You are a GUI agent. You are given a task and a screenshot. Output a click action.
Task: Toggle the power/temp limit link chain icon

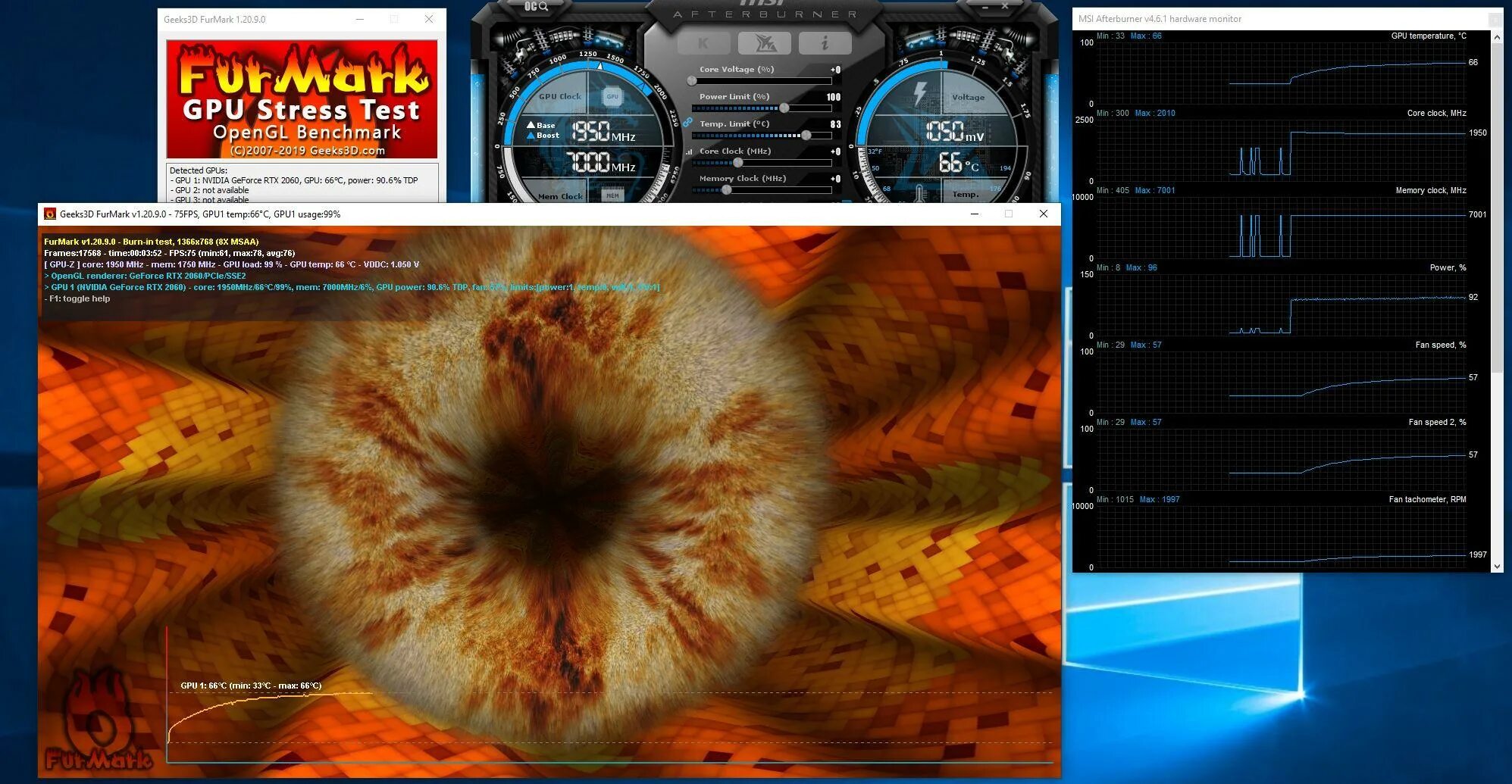(x=687, y=122)
